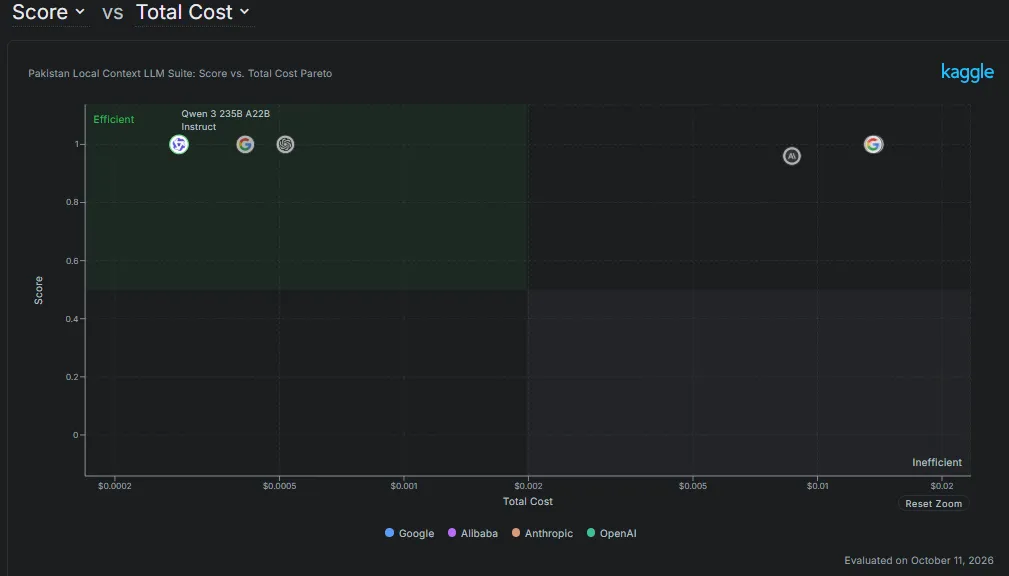Click the Reset Zoom button
The height and width of the screenshot is (576, 1009).
(x=934, y=503)
